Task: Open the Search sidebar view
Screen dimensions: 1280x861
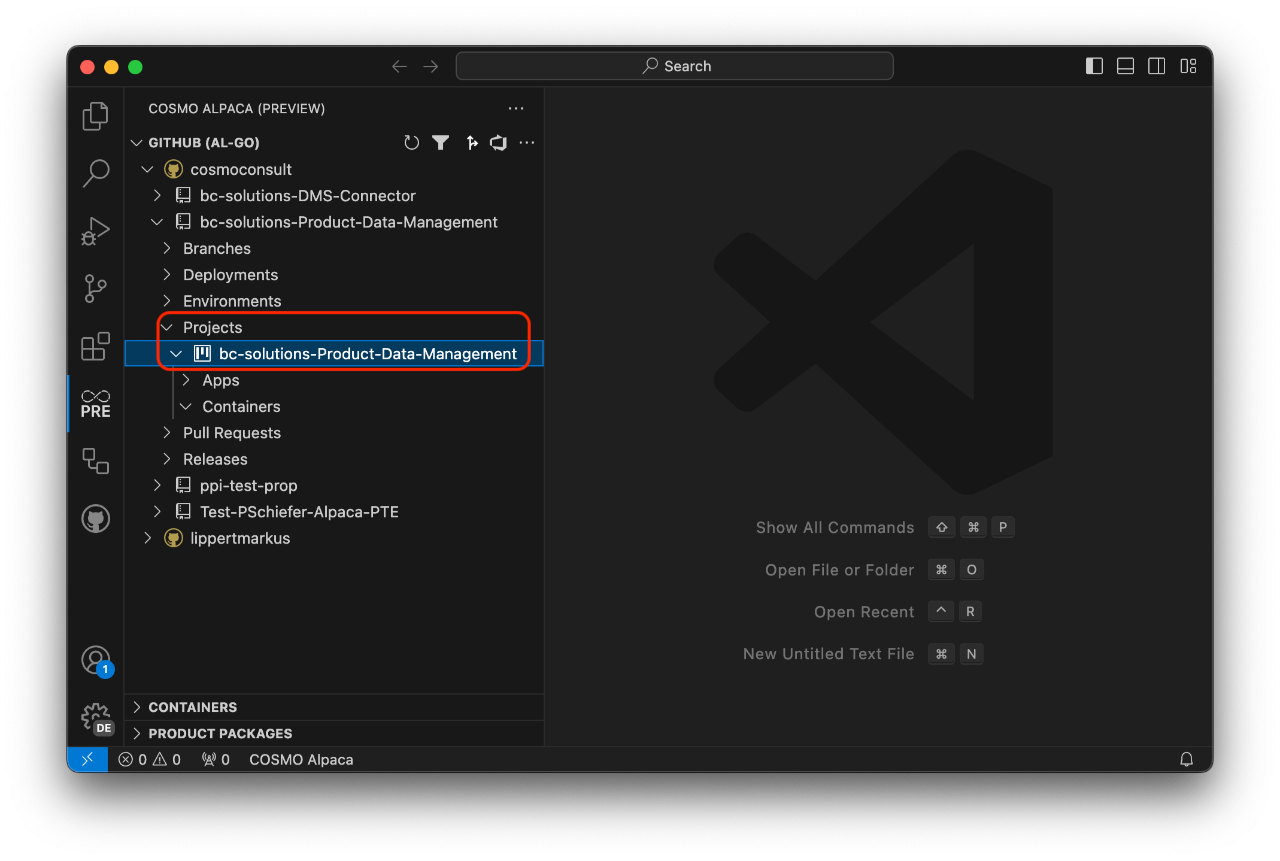Action: (x=95, y=173)
